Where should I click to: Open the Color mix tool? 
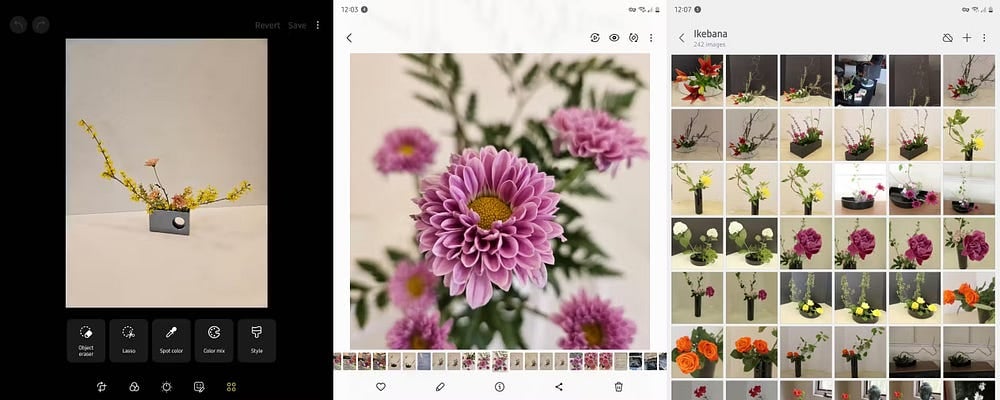click(x=214, y=340)
